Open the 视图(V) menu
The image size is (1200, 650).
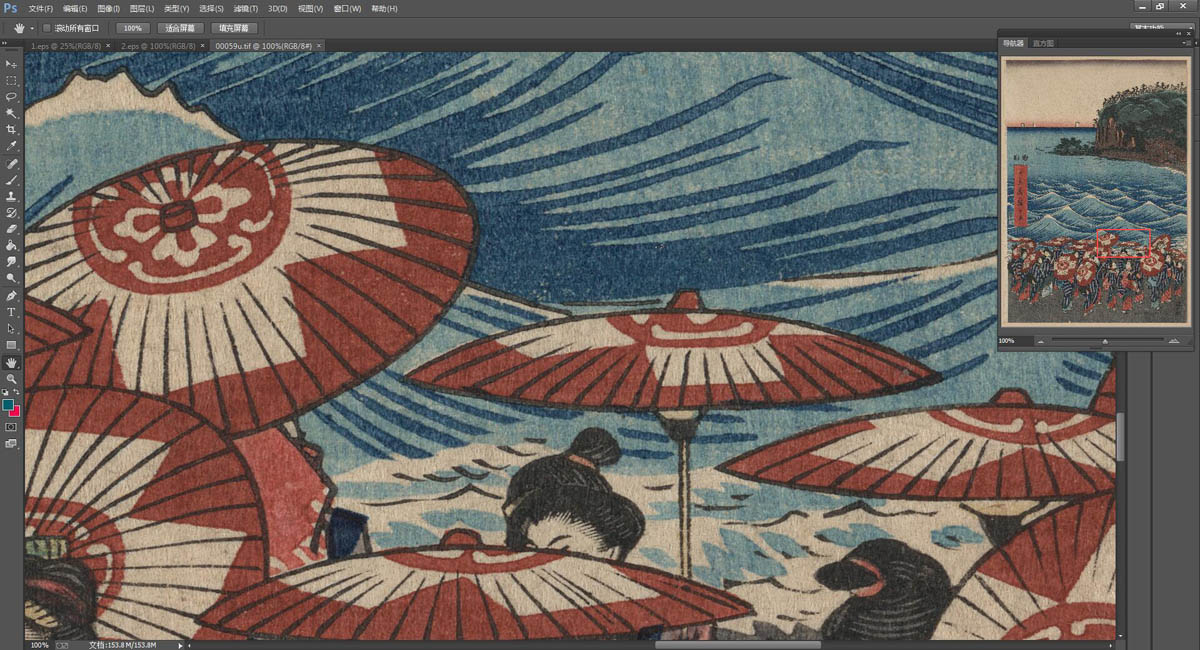[x=311, y=9]
